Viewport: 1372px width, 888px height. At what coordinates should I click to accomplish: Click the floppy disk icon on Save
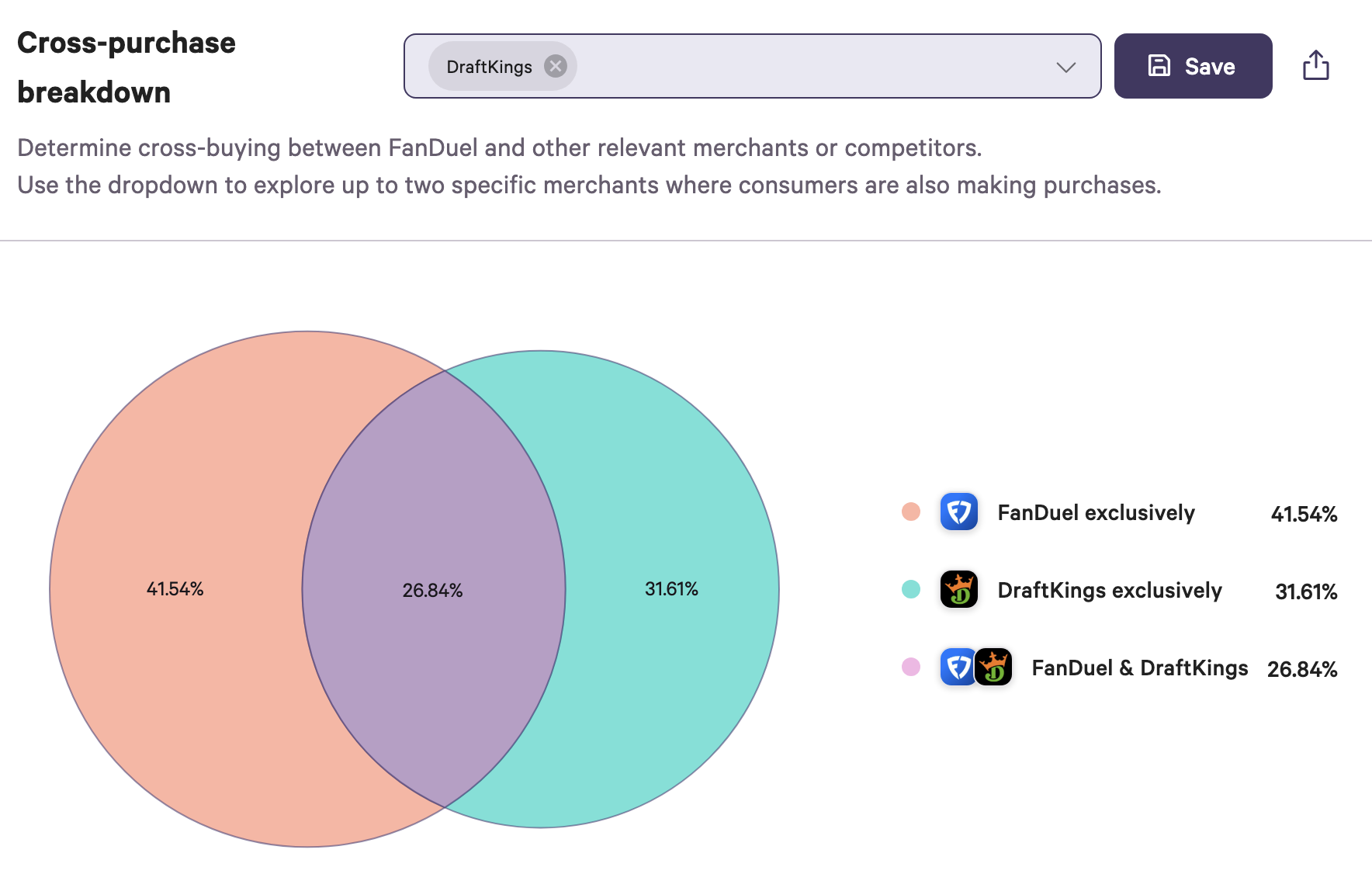[1159, 66]
